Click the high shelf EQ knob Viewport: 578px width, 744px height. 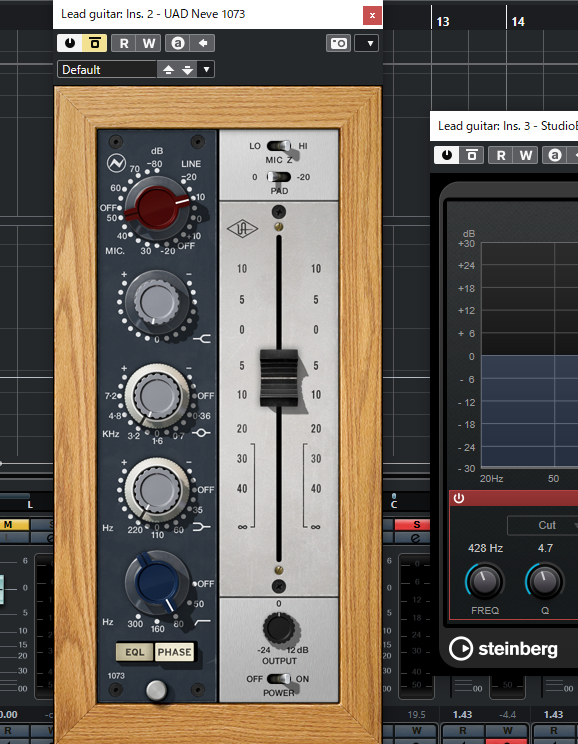[156, 301]
